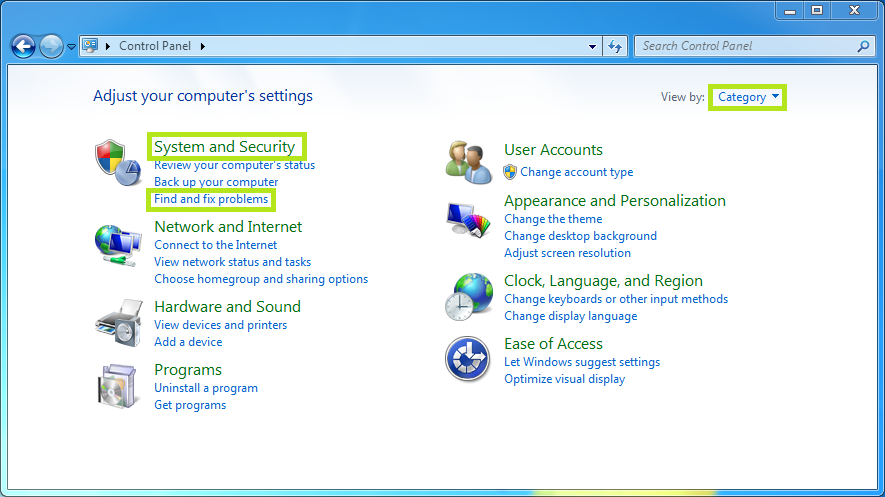Click the Ease of Access icon

click(x=467, y=359)
